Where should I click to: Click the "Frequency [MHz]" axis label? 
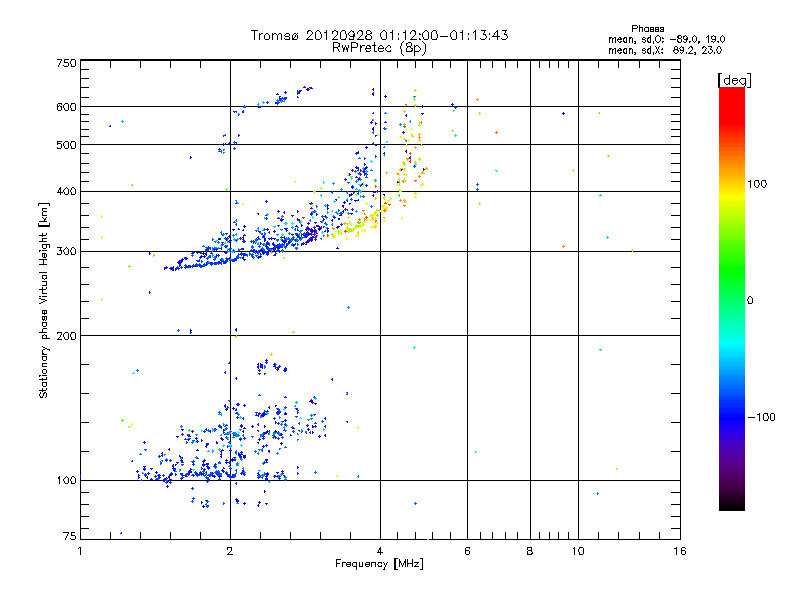[379, 564]
